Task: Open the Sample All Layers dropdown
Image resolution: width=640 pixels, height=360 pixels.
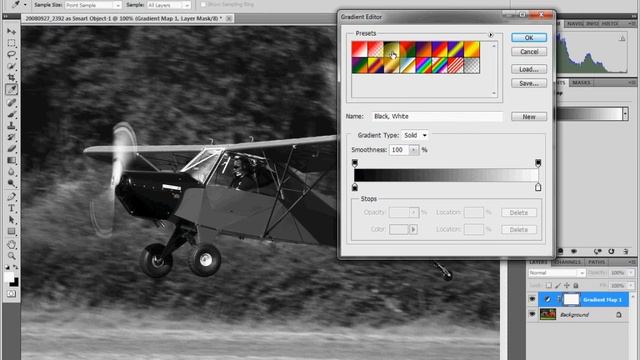Action: click(169, 5)
